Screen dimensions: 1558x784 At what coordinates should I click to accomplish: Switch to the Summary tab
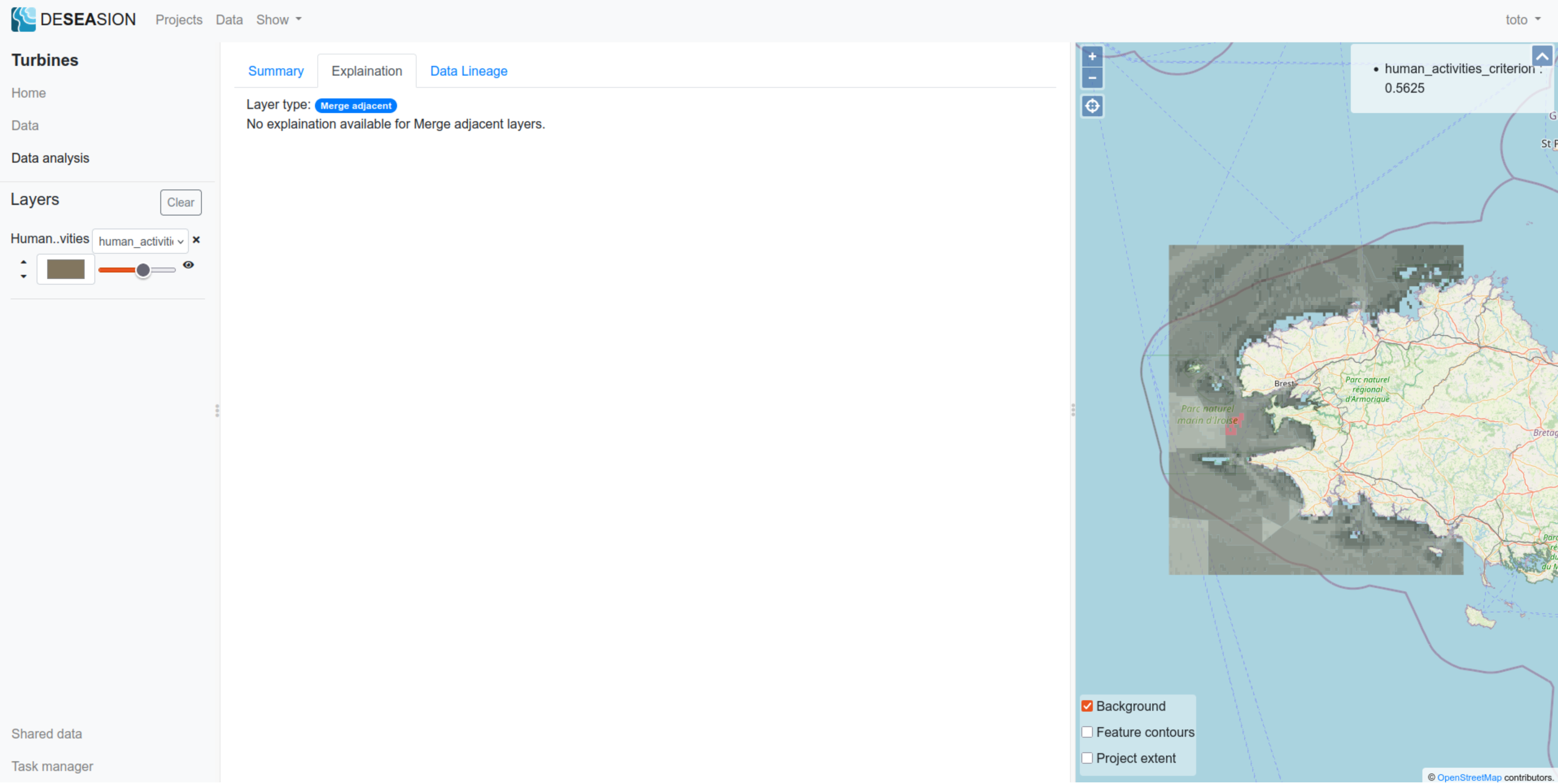tap(276, 70)
